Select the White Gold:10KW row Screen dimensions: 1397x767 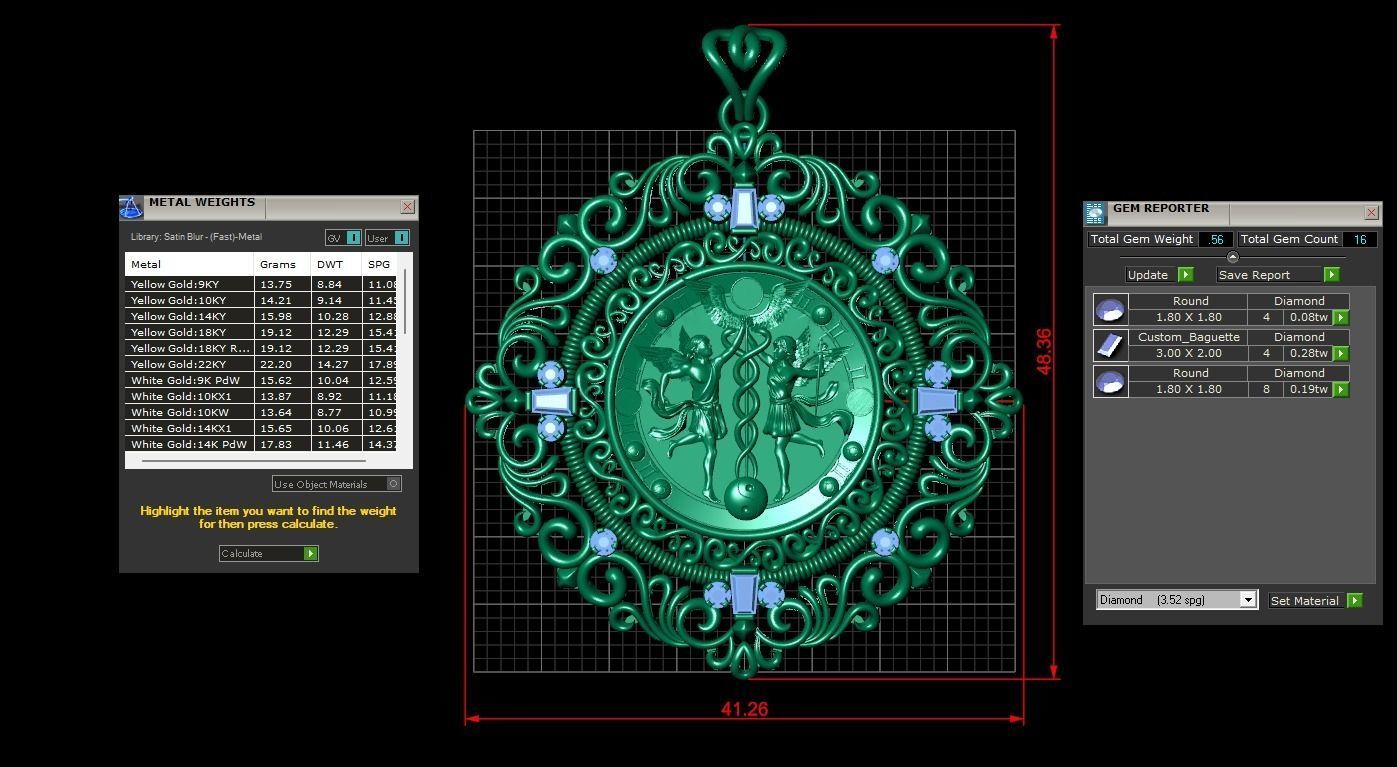[262, 412]
